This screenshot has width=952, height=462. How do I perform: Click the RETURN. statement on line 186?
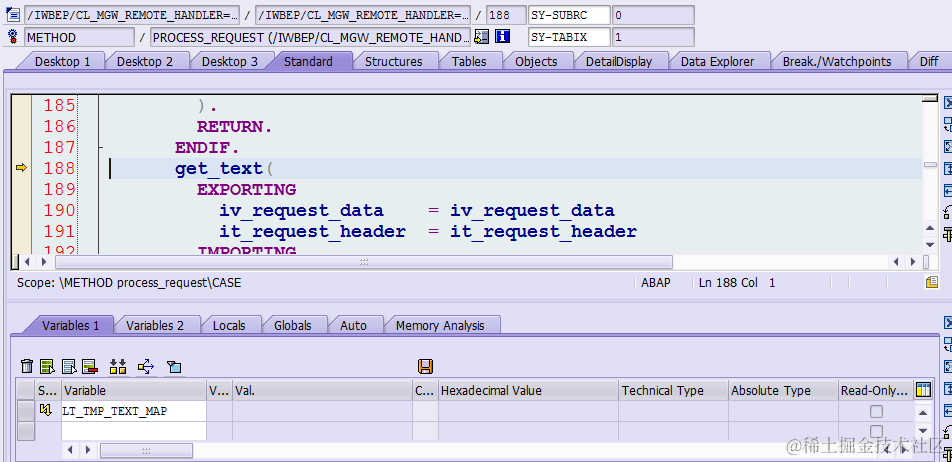click(x=234, y=127)
